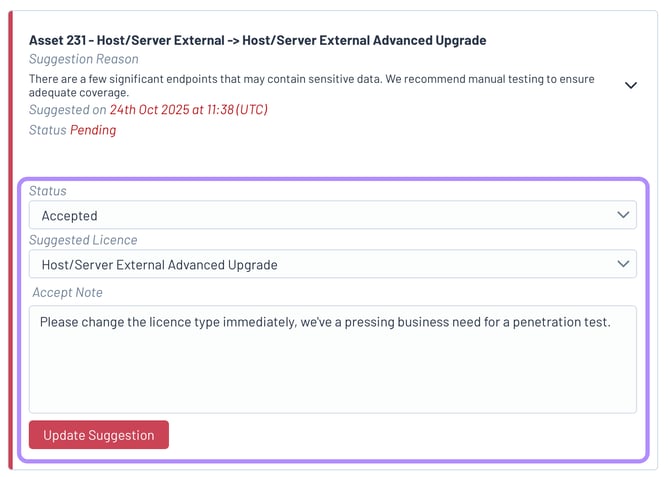Click the Status label beside Pending
The height and width of the screenshot is (477, 670).
[47, 130]
